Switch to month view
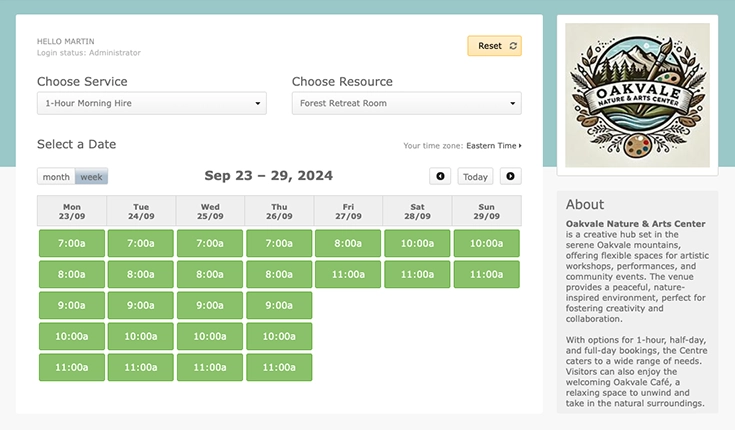 coord(56,177)
